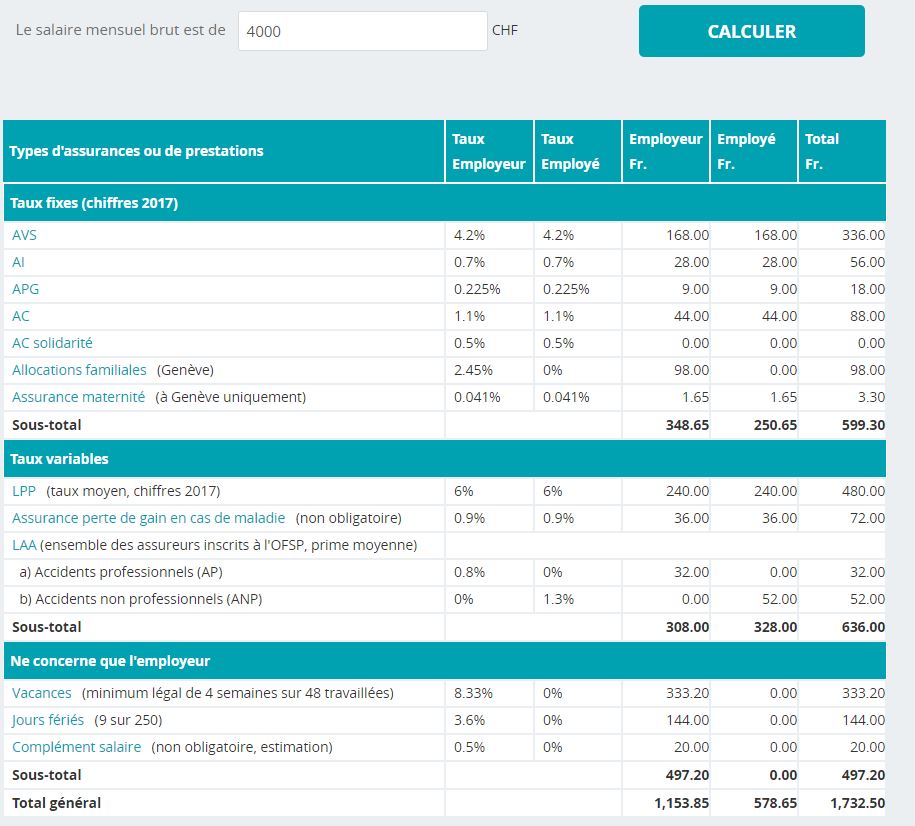Select the AI total value 56.00
Viewport: 915px width, 826px height.
(867, 262)
